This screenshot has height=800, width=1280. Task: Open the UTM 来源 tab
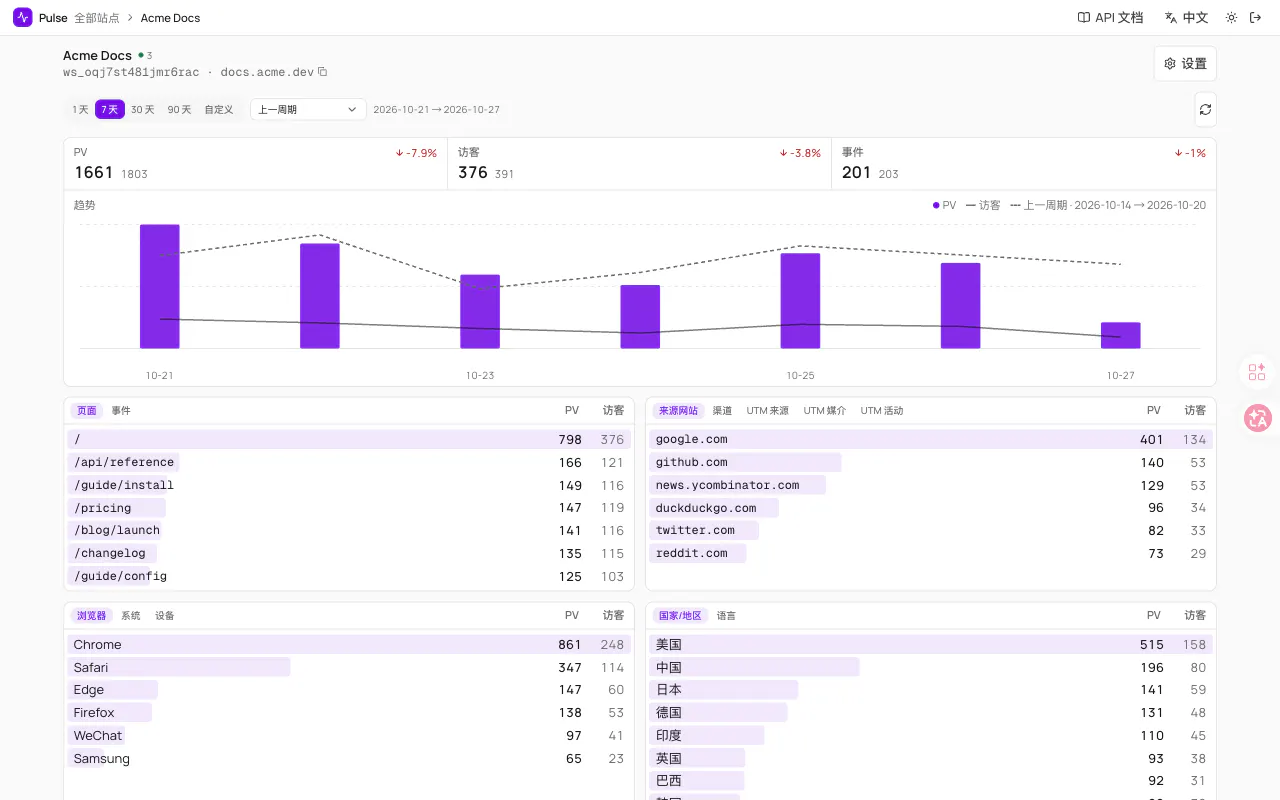[x=768, y=410]
